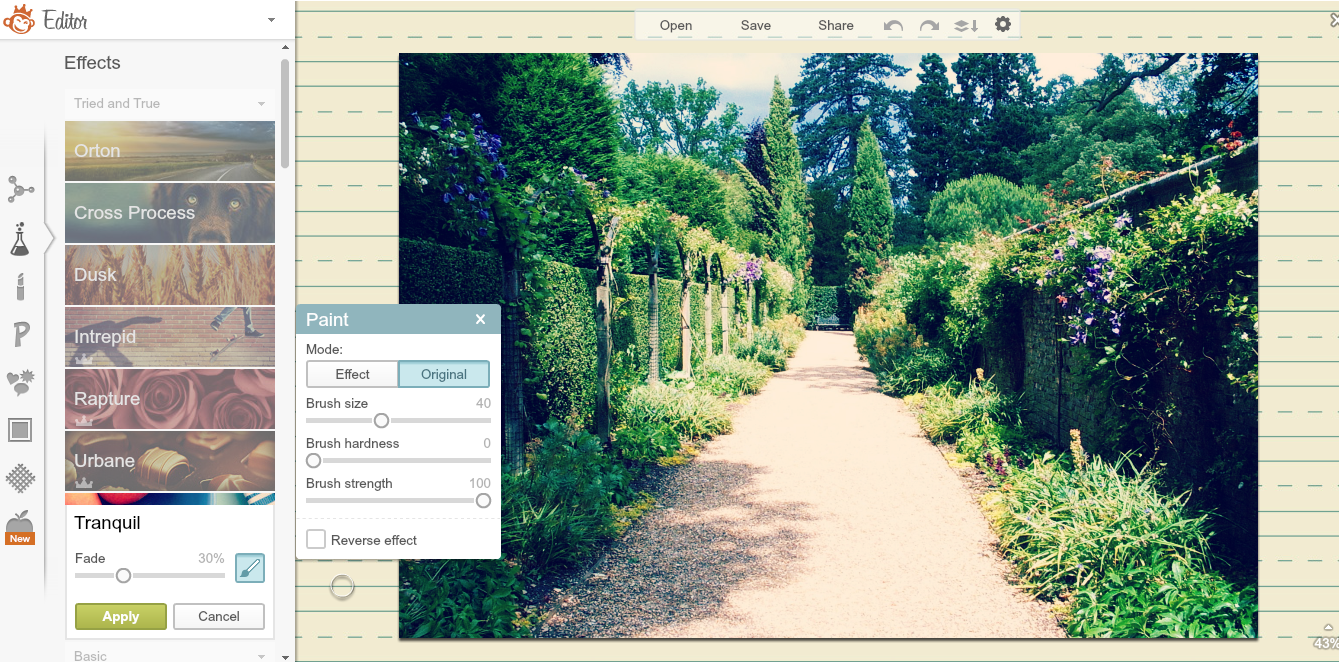Enable the Reverse effect checkbox

coord(315,539)
